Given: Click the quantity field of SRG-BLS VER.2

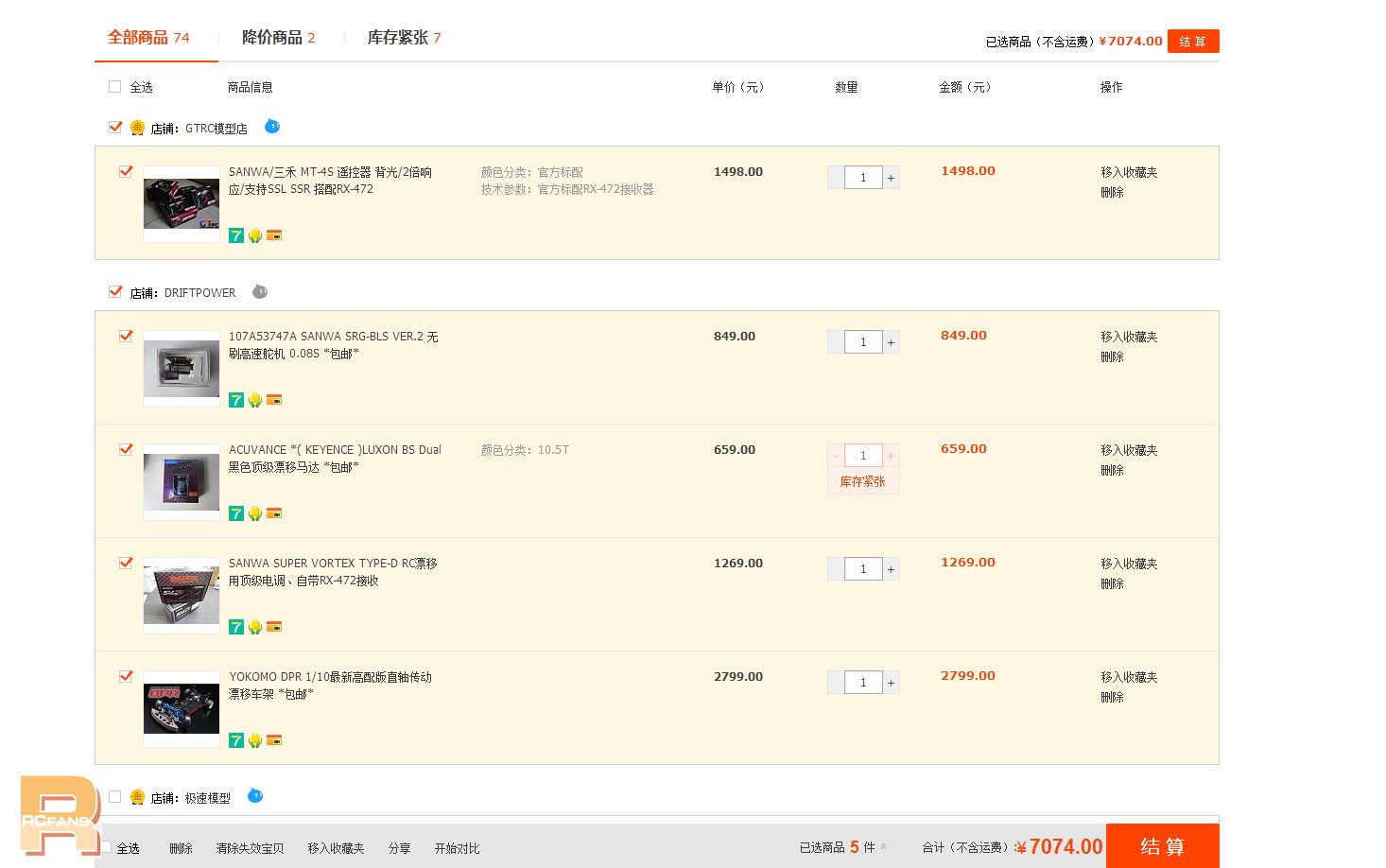Looking at the screenshot, I should (863, 342).
